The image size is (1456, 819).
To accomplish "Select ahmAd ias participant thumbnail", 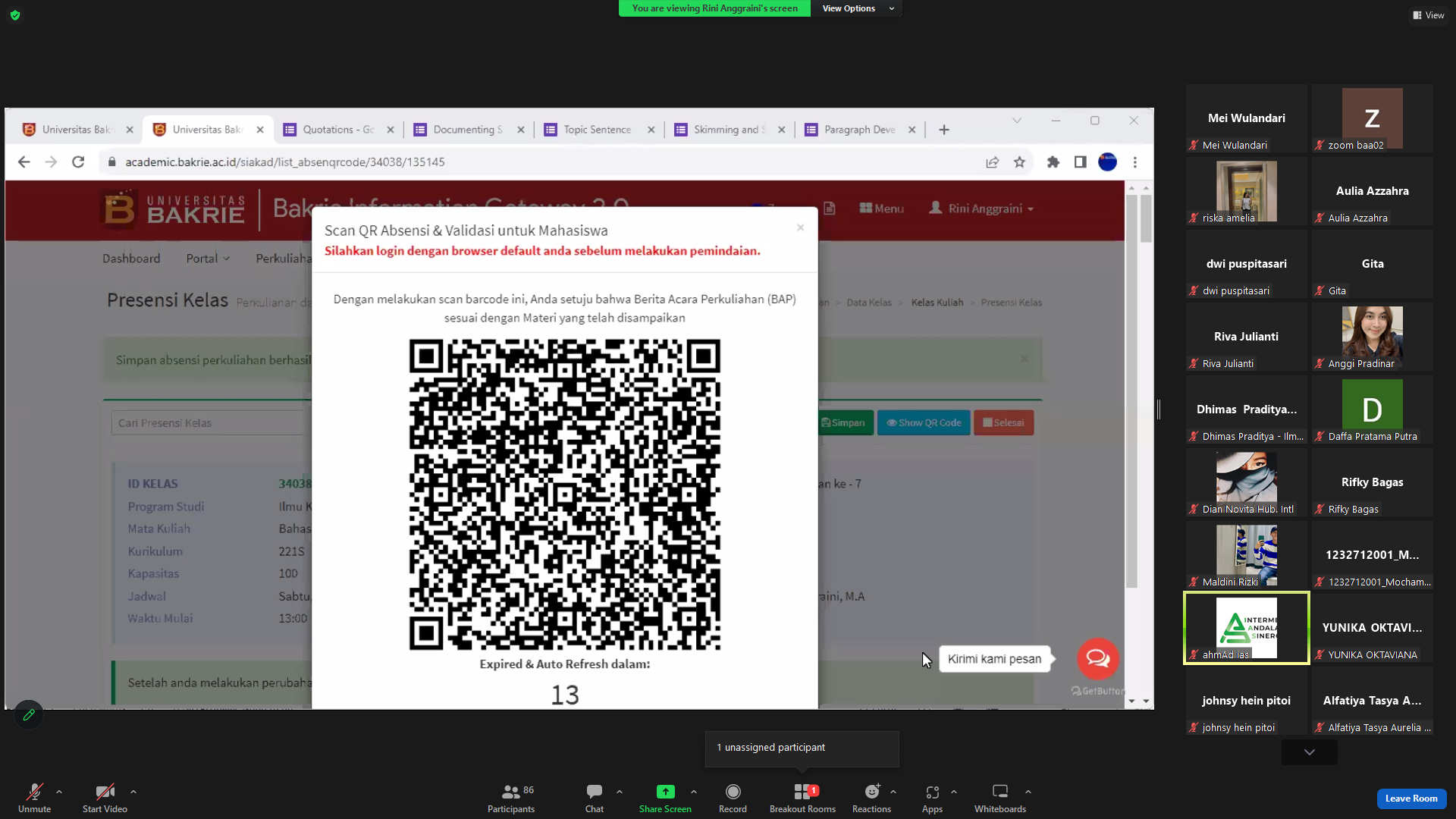I will 1246,628.
